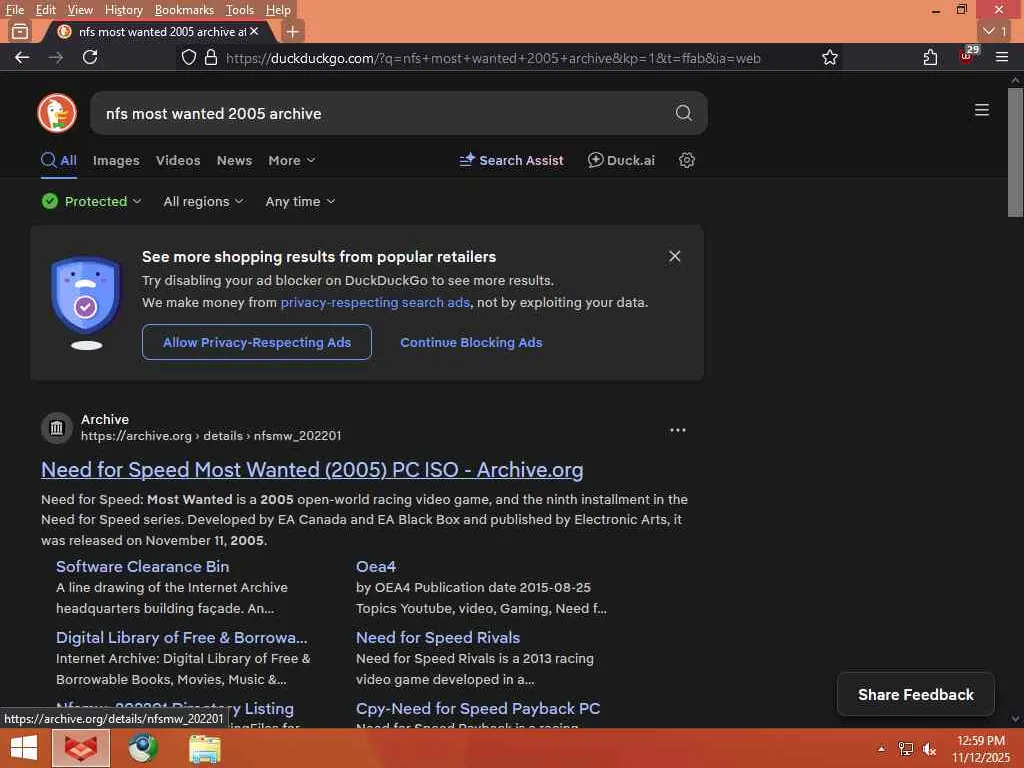Open the Edit menu
The width and height of the screenshot is (1024, 768).
45,10
